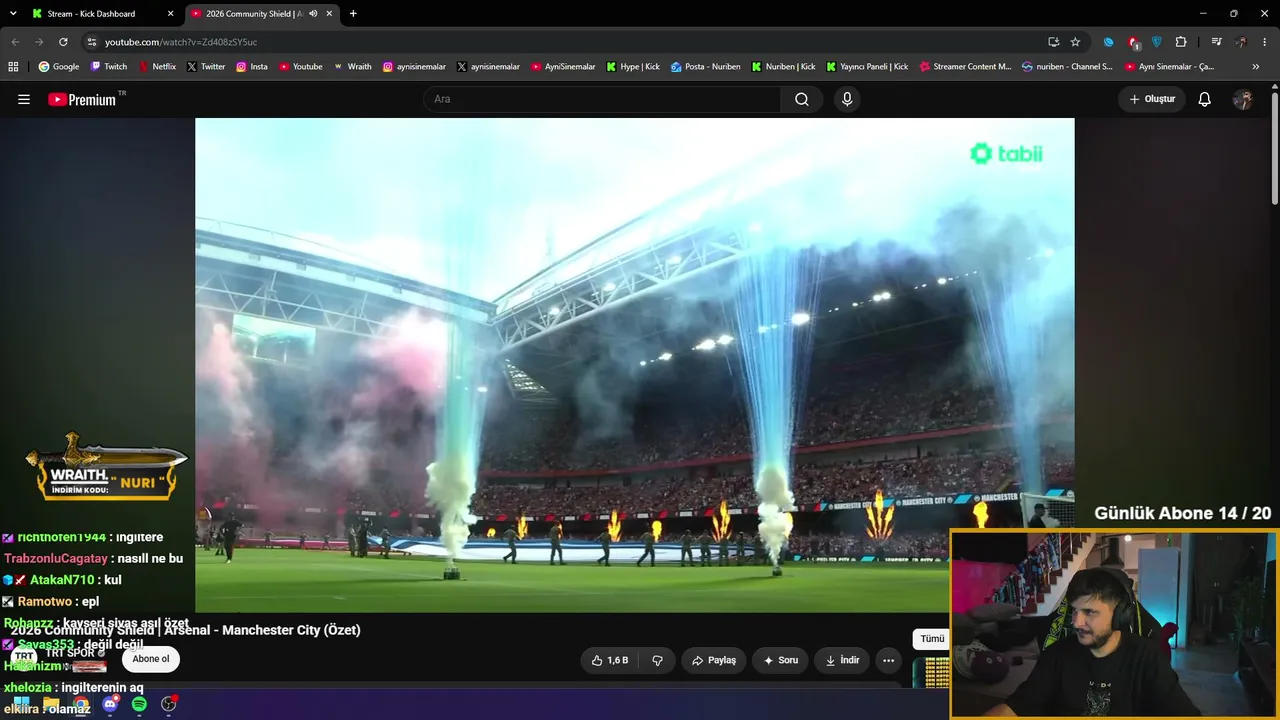Click the video title '2026 Community Shield' text
1280x720 pixels.
(81, 630)
